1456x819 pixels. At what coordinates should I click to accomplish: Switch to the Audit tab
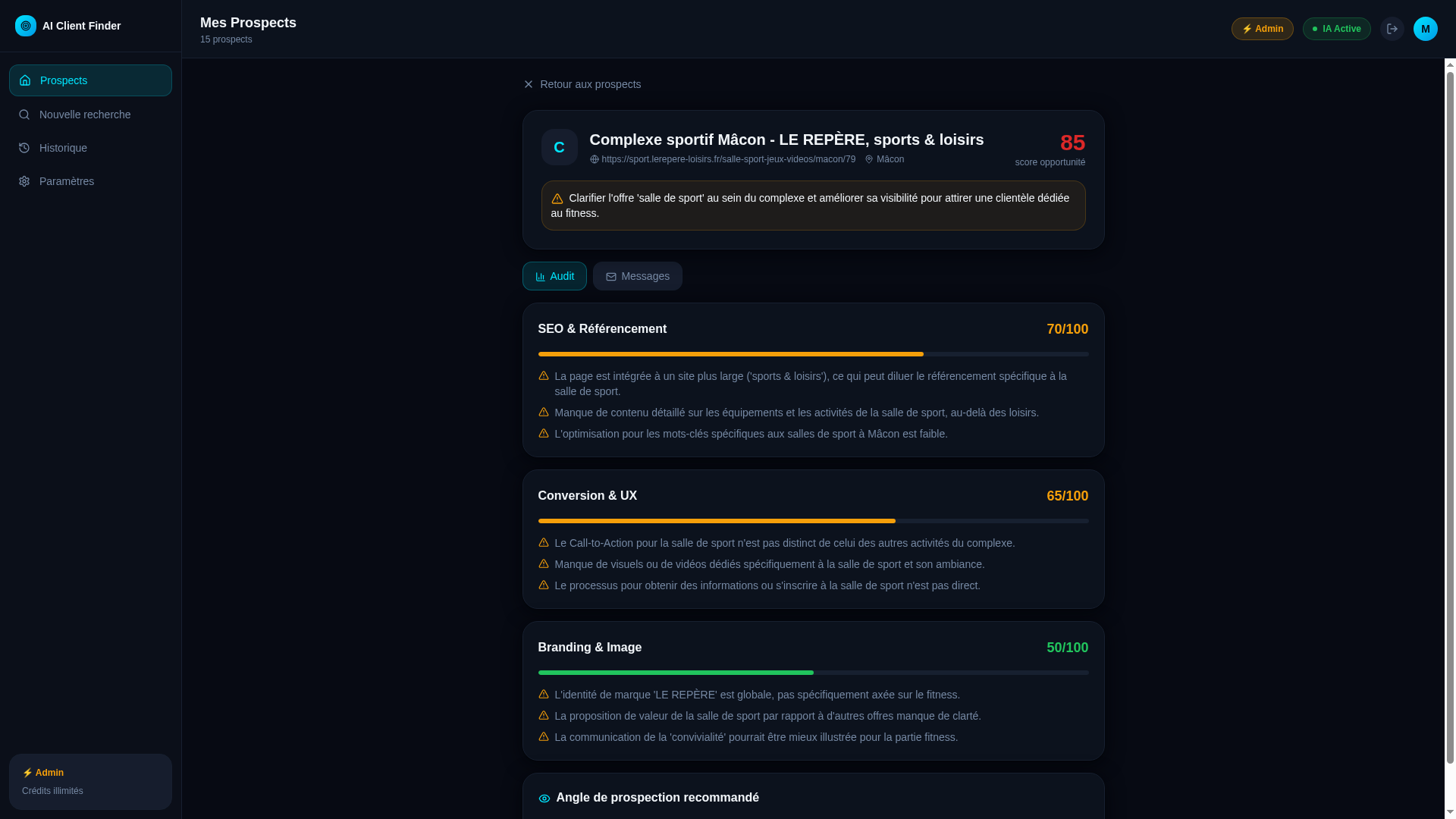pos(554,275)
